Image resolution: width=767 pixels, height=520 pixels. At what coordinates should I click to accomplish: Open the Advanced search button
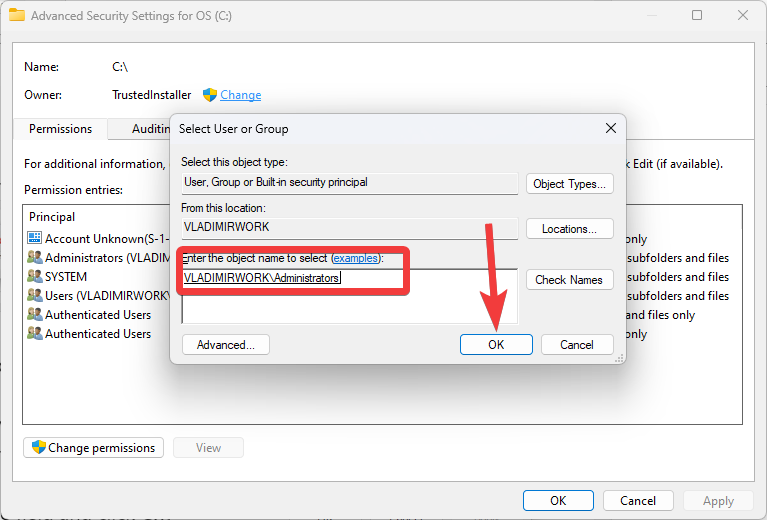tap(226, 345)
